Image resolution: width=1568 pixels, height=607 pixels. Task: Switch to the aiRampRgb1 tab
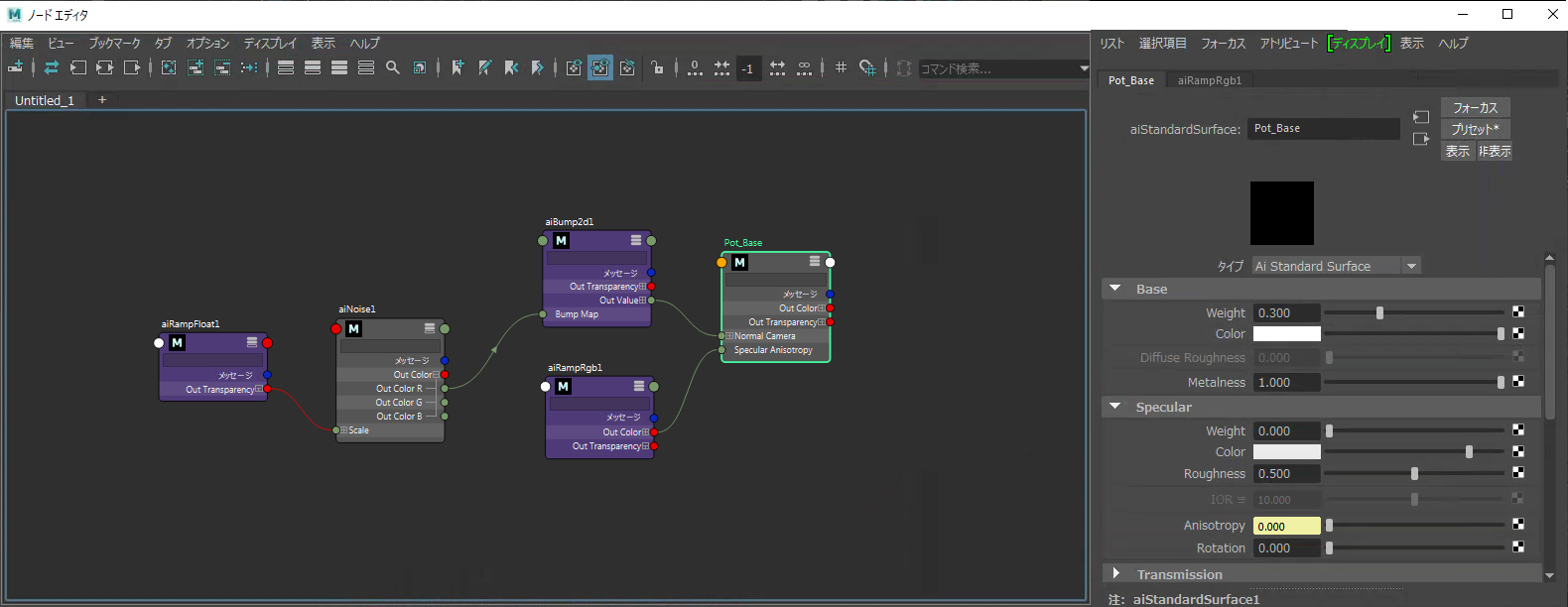click(1210, 80)
